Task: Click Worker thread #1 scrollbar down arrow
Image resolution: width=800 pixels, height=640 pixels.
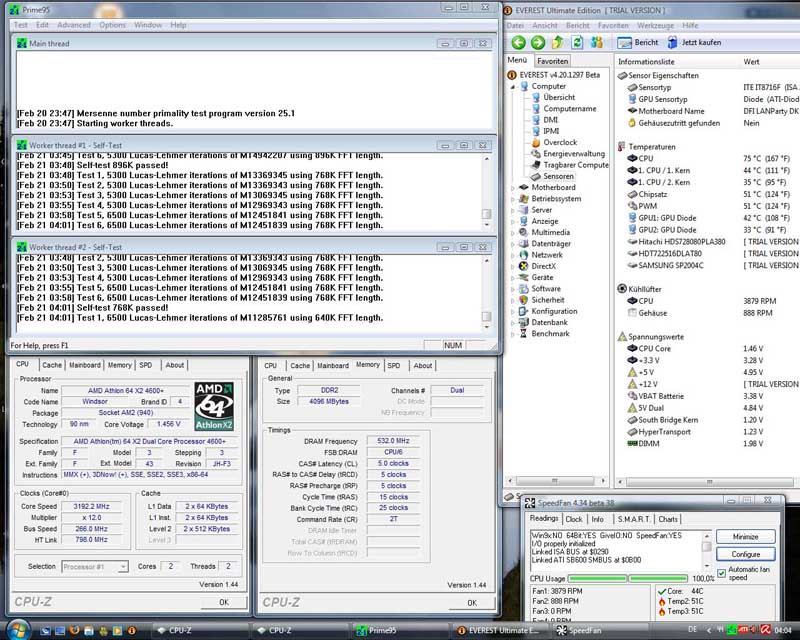Action: pyautogui.click(x=487, y=225)
